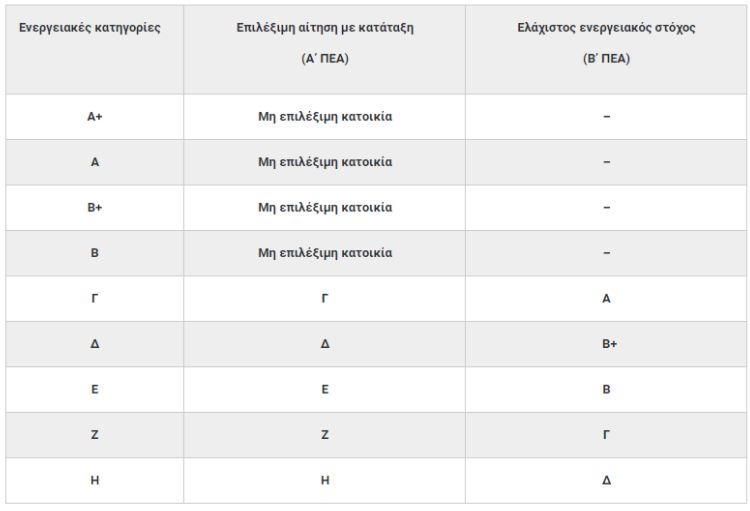Click the Z cell in the eligibility column

tap(325, 435)
